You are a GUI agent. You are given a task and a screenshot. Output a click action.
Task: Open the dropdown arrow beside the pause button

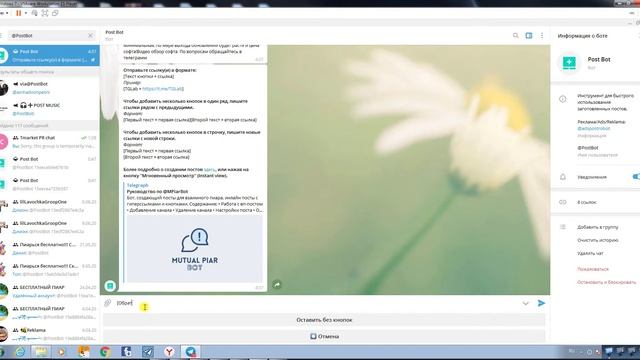coord(26,13)
